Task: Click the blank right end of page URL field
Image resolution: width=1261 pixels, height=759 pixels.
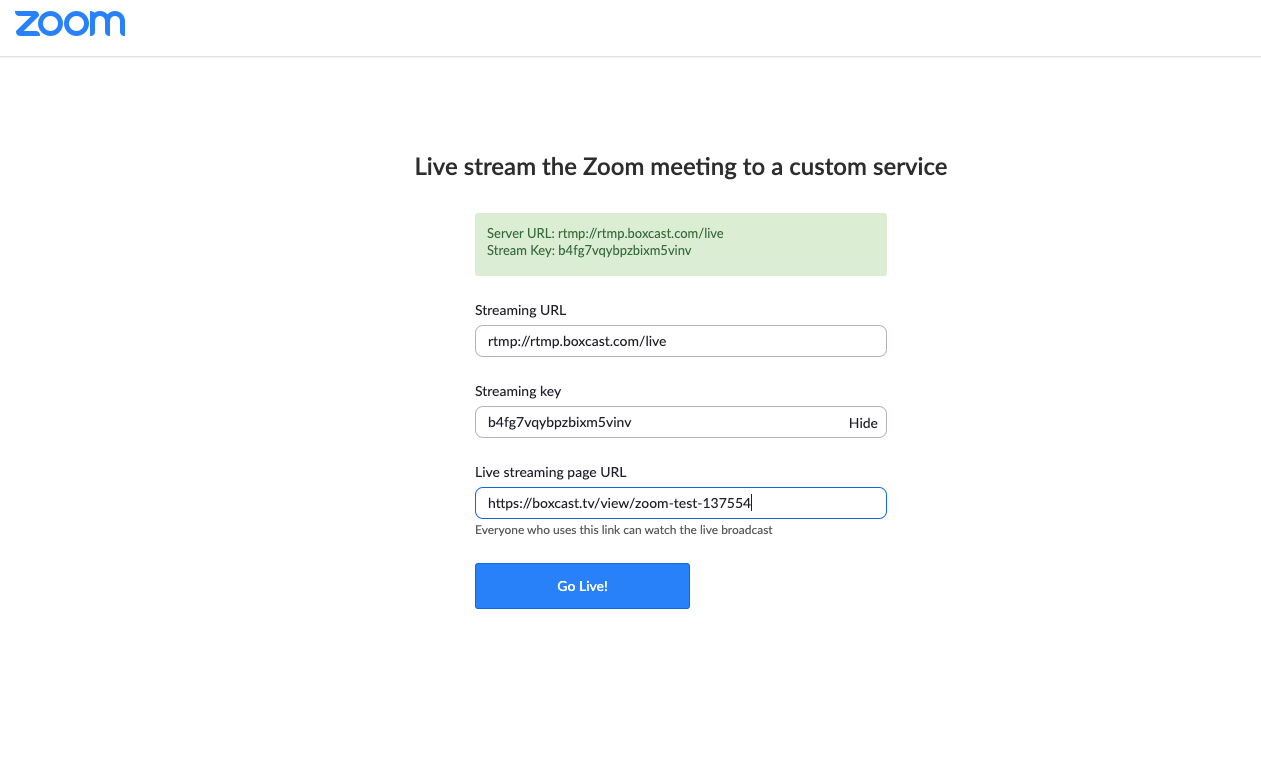Action: click(830, 503)
